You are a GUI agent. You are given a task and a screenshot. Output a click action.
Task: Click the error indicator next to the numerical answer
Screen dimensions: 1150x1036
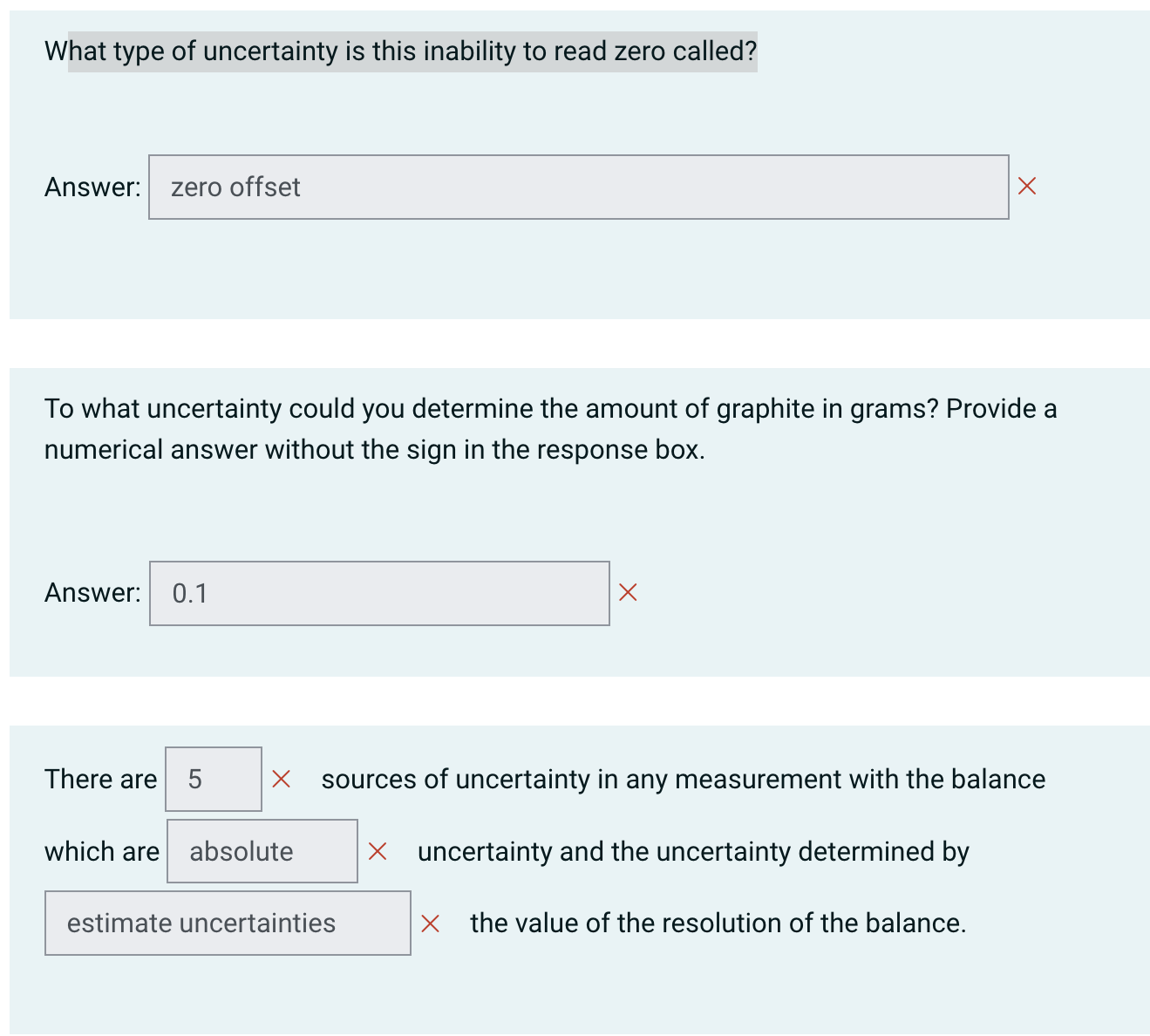(628, 592)
